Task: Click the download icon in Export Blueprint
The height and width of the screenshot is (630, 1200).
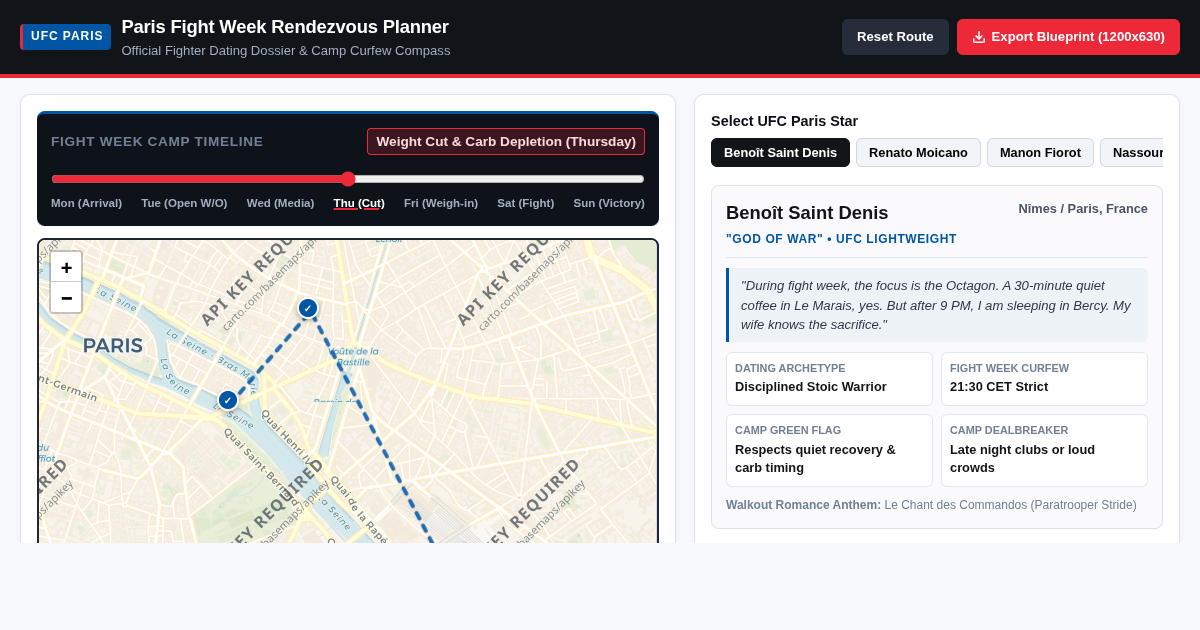Action: point(979,37)
